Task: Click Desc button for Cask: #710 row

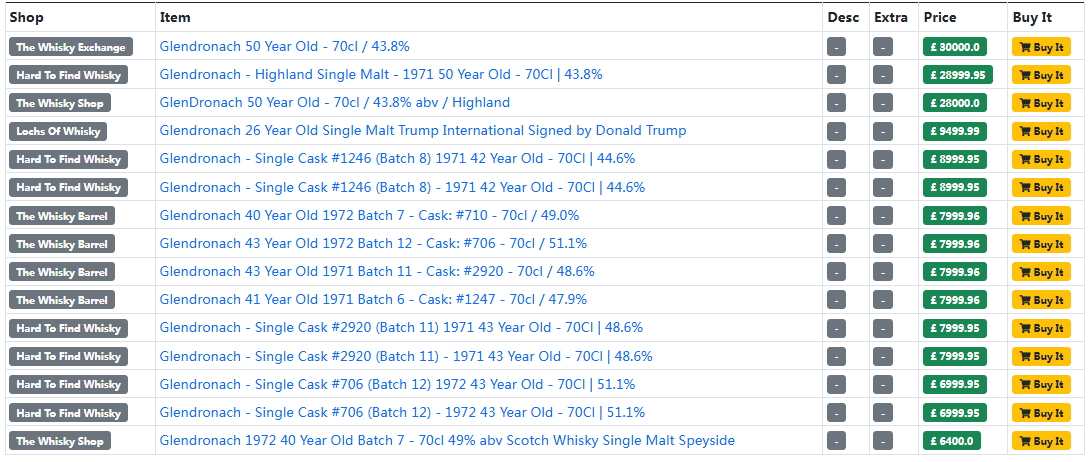Action: 836,216
